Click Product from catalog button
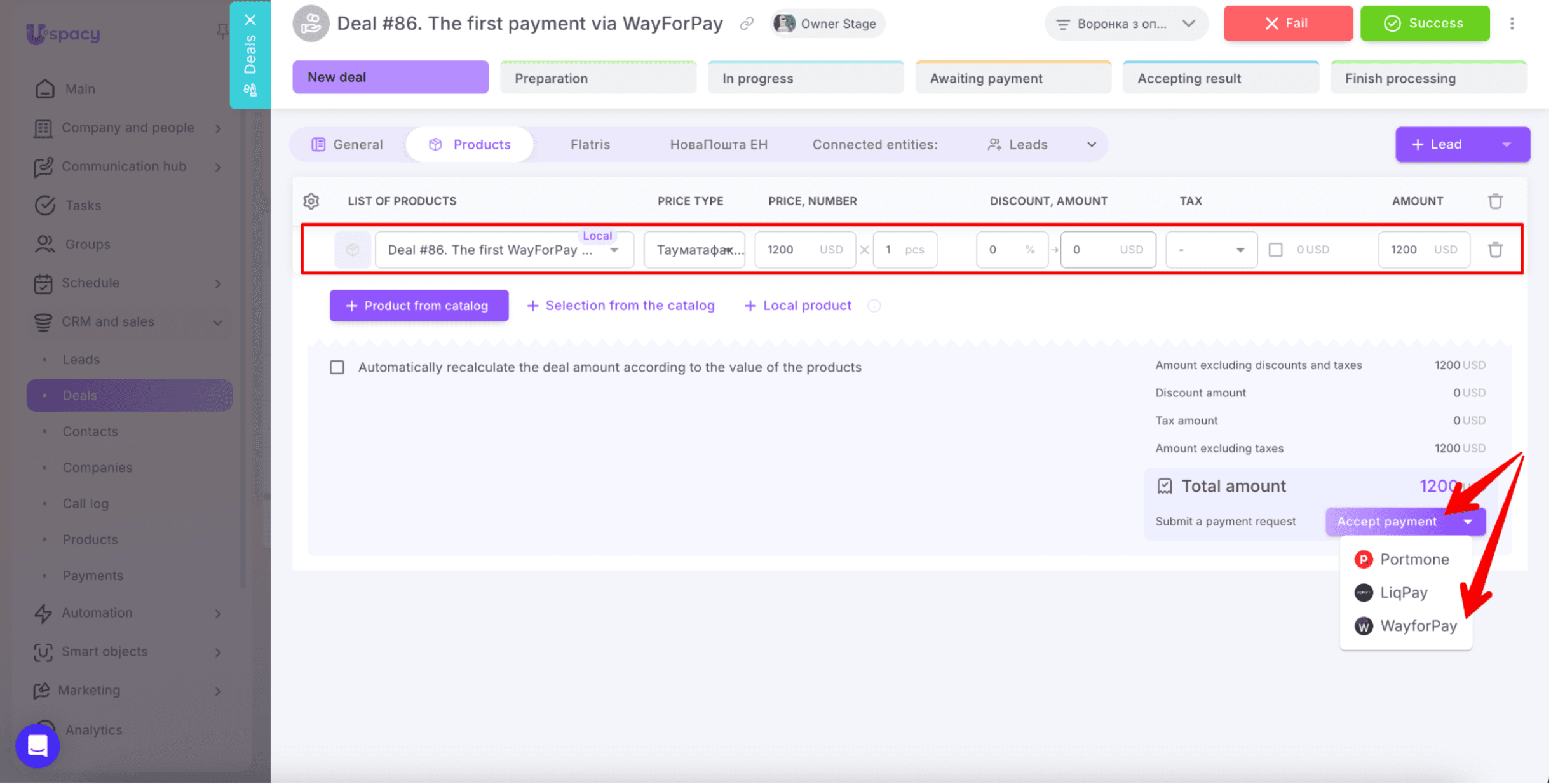 click(419, 306)
